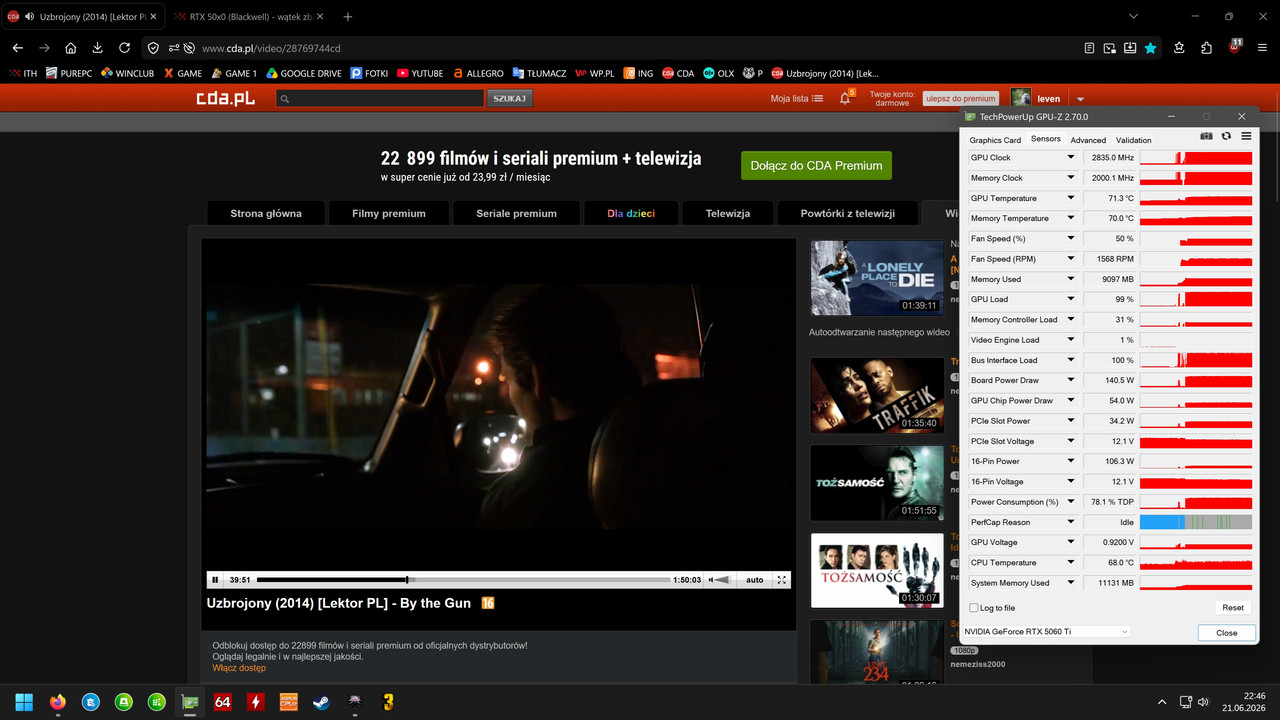Screen dimensions: 1280x720
Task: Click the GPU-Z refresh icon
Action: coord(1226,136)
